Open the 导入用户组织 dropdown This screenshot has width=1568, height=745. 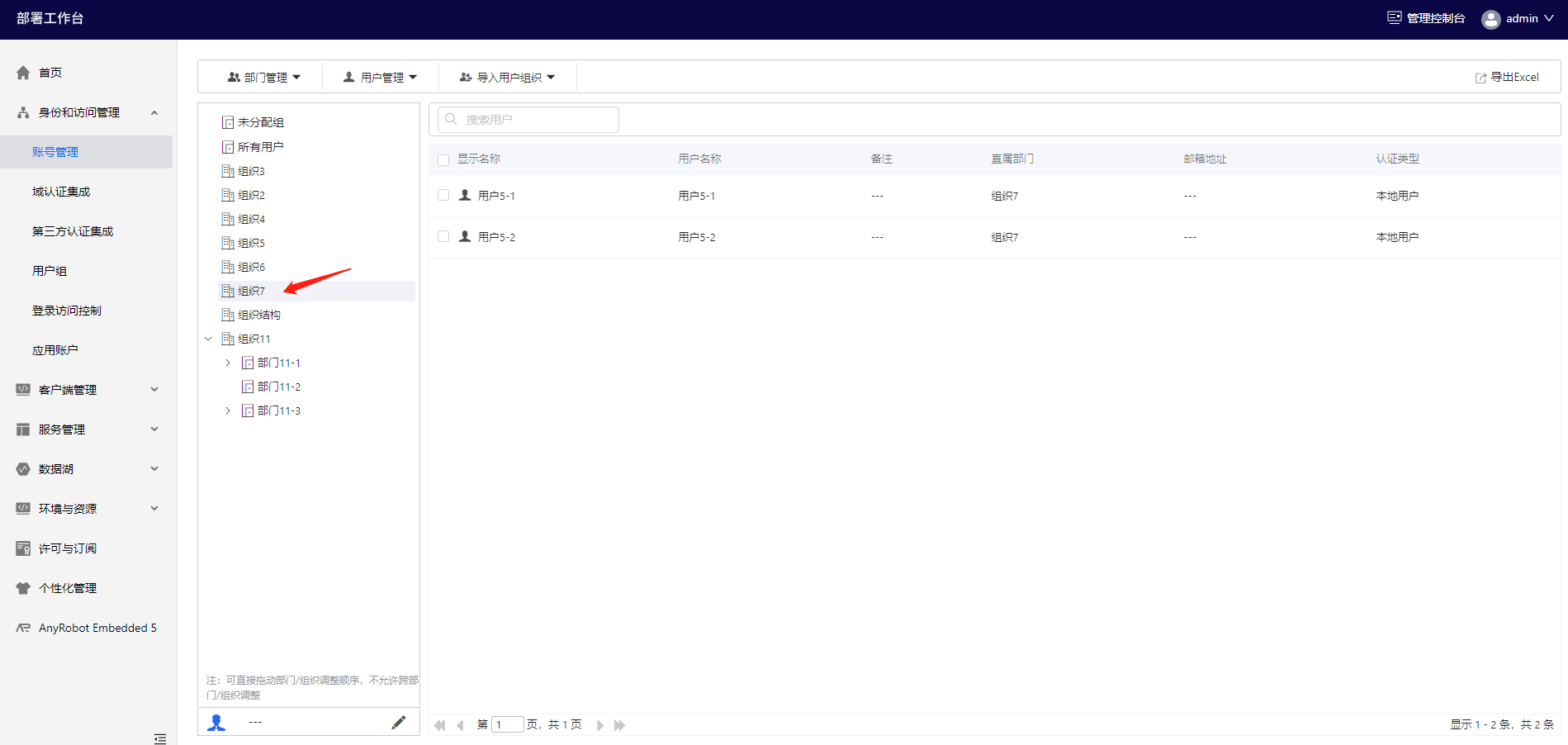(x=508, y=77)
